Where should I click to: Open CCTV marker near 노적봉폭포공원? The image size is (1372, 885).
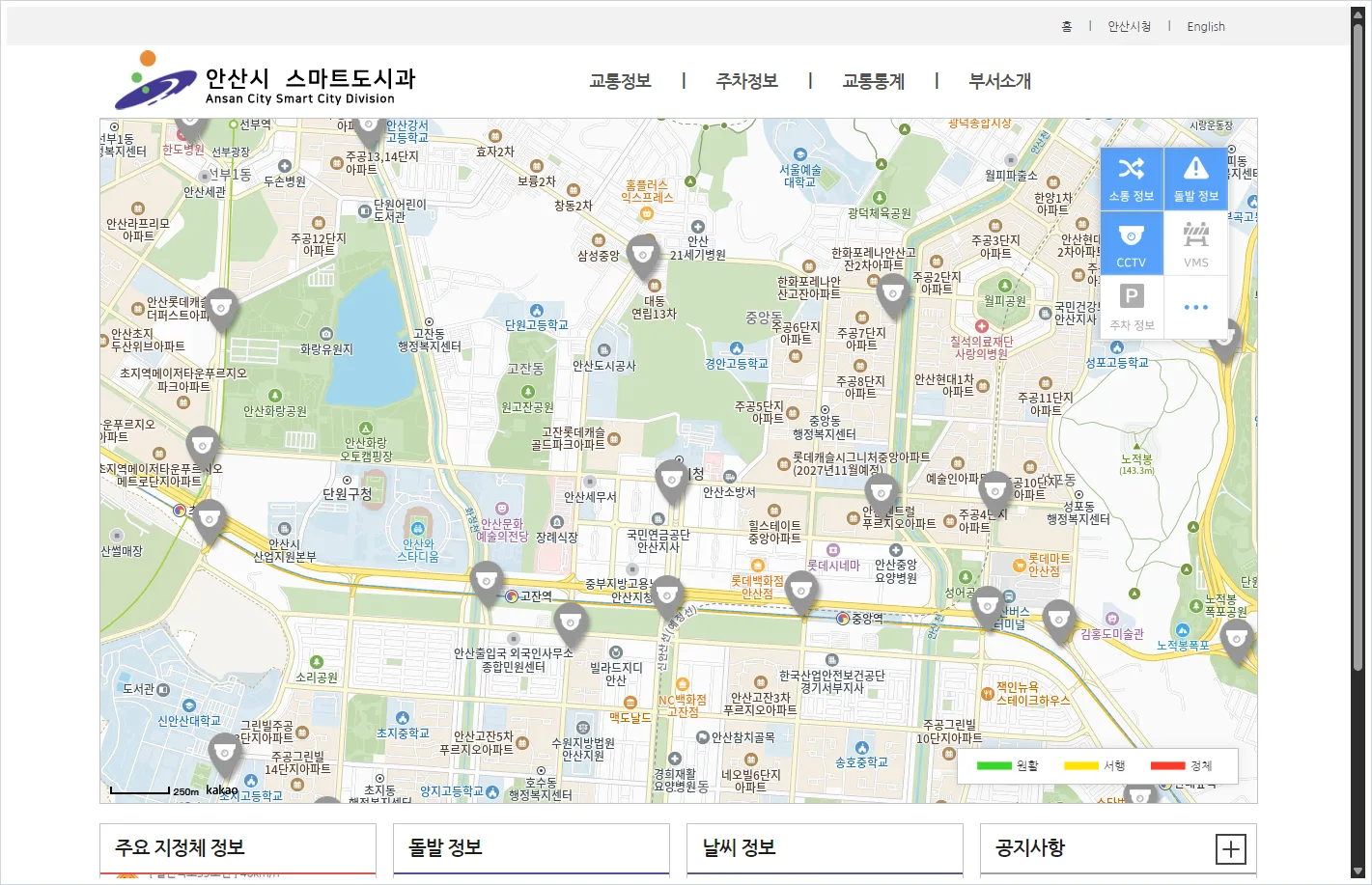1237,641
